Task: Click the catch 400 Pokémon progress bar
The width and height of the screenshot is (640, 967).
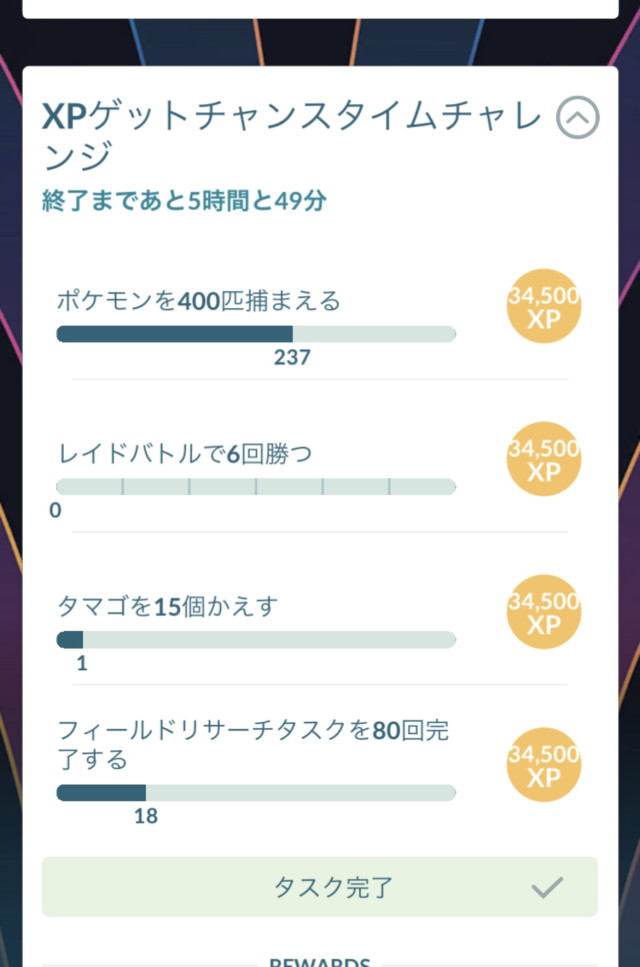Action: 256,334
